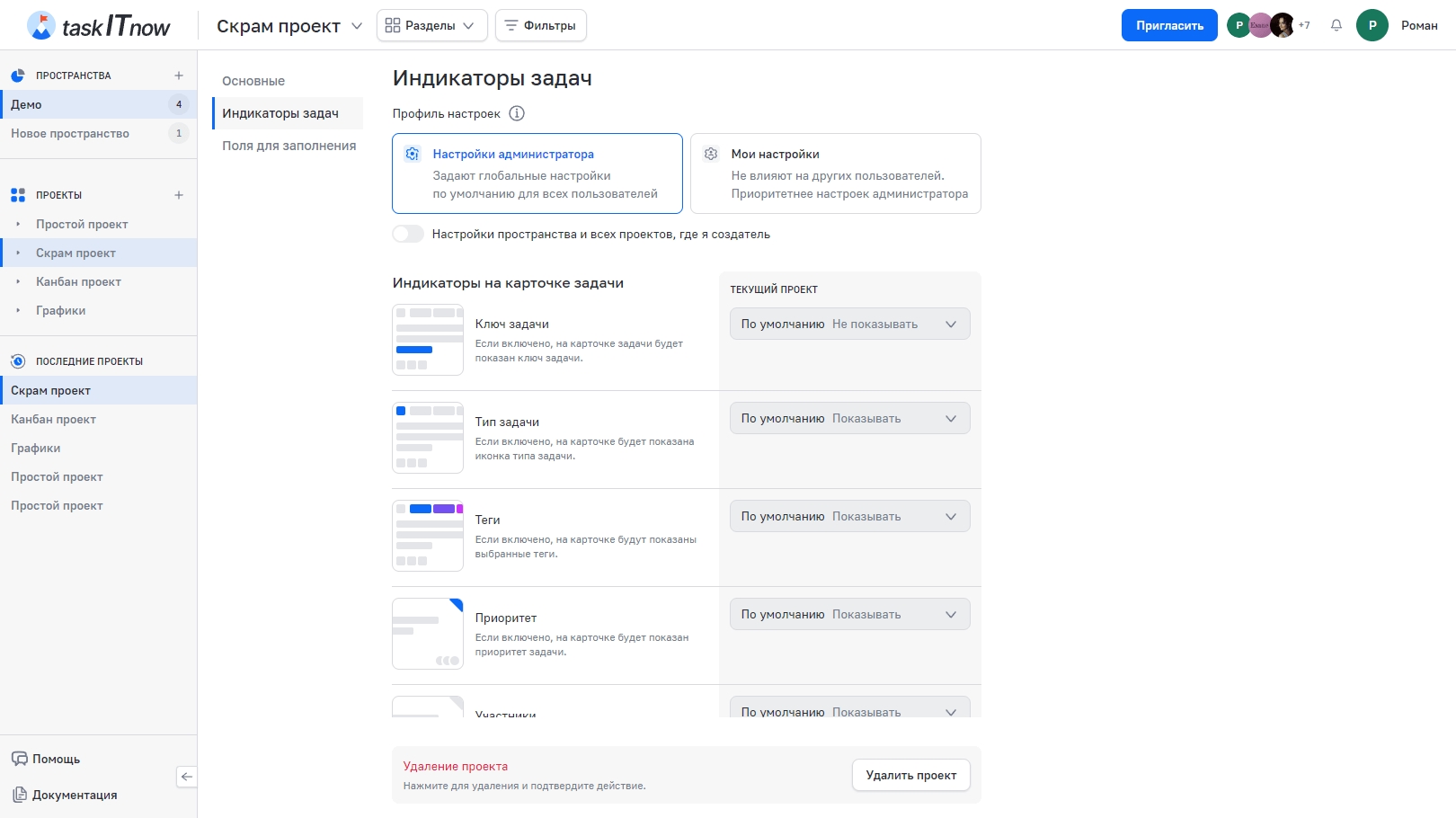Image resolution: width=1456 pixels, height=818 pixels.
Task: Open the Теги visibility dropdown
Action: click(x=849, y=516)
